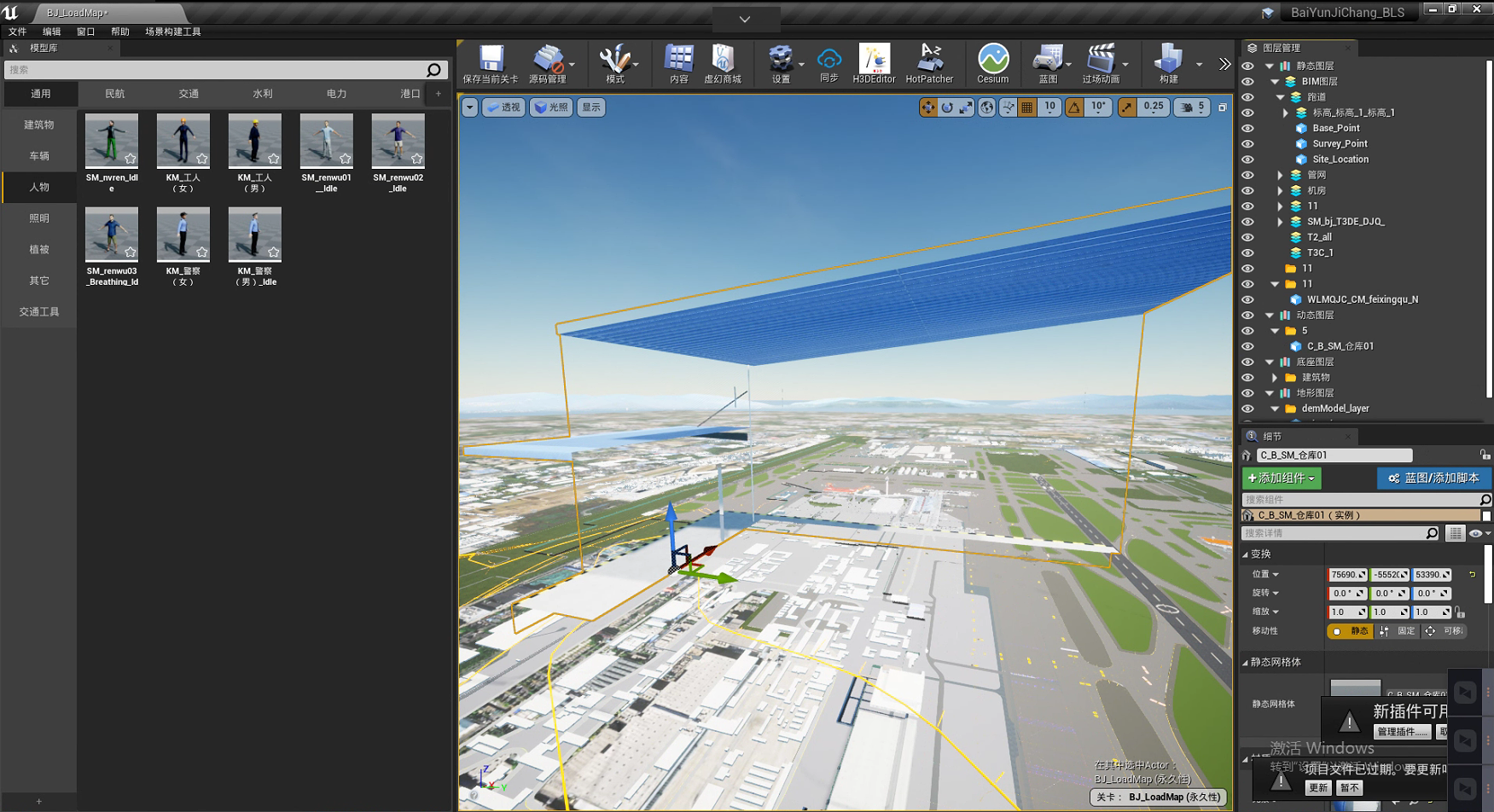Expand the 管网 layer tree node
Screen dimensions: 1494x812
(1280, 175)
